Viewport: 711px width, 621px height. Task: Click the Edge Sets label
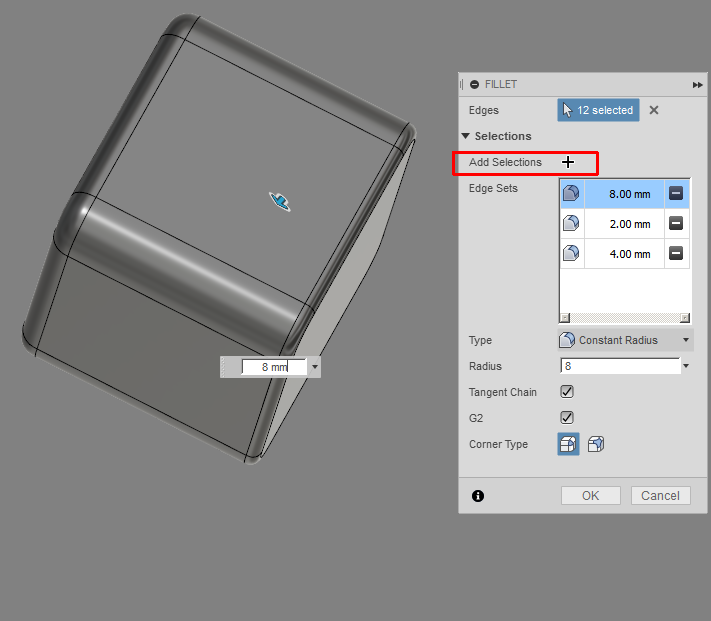493,188
